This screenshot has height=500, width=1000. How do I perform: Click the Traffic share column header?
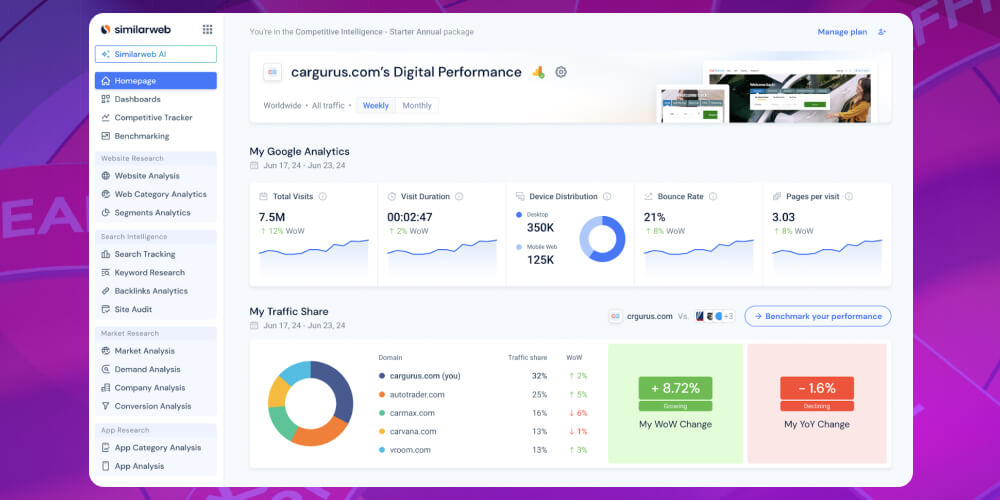click(x=527, y=358)
